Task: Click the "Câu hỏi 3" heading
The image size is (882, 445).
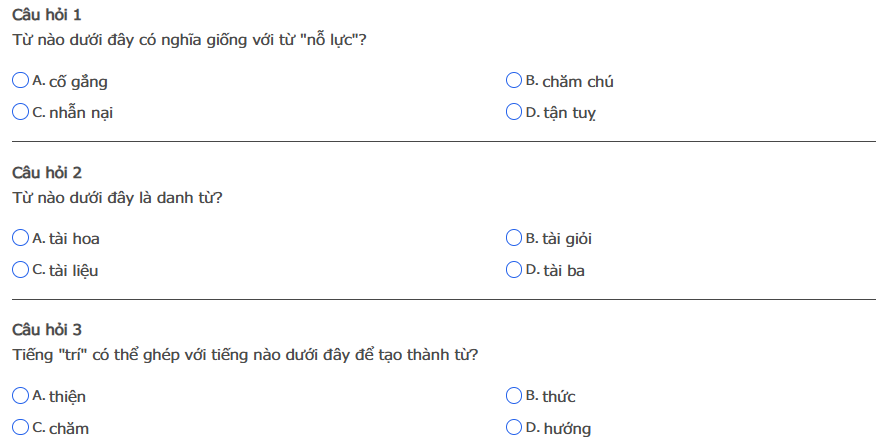Action: pyautogui.click(x=47, y=330)
